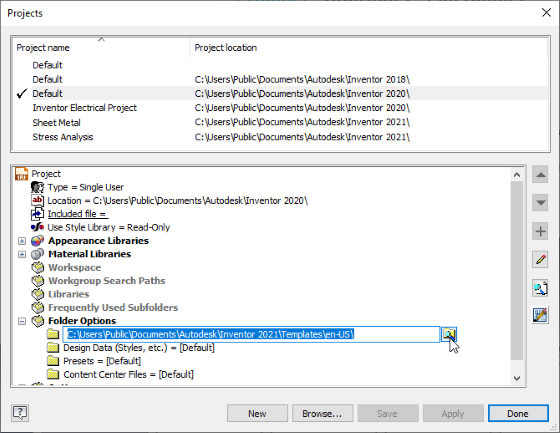Click the Workgroup Search Paths icon
The image size is (560, 433).
pyautogui.click(x=38, y=281)
